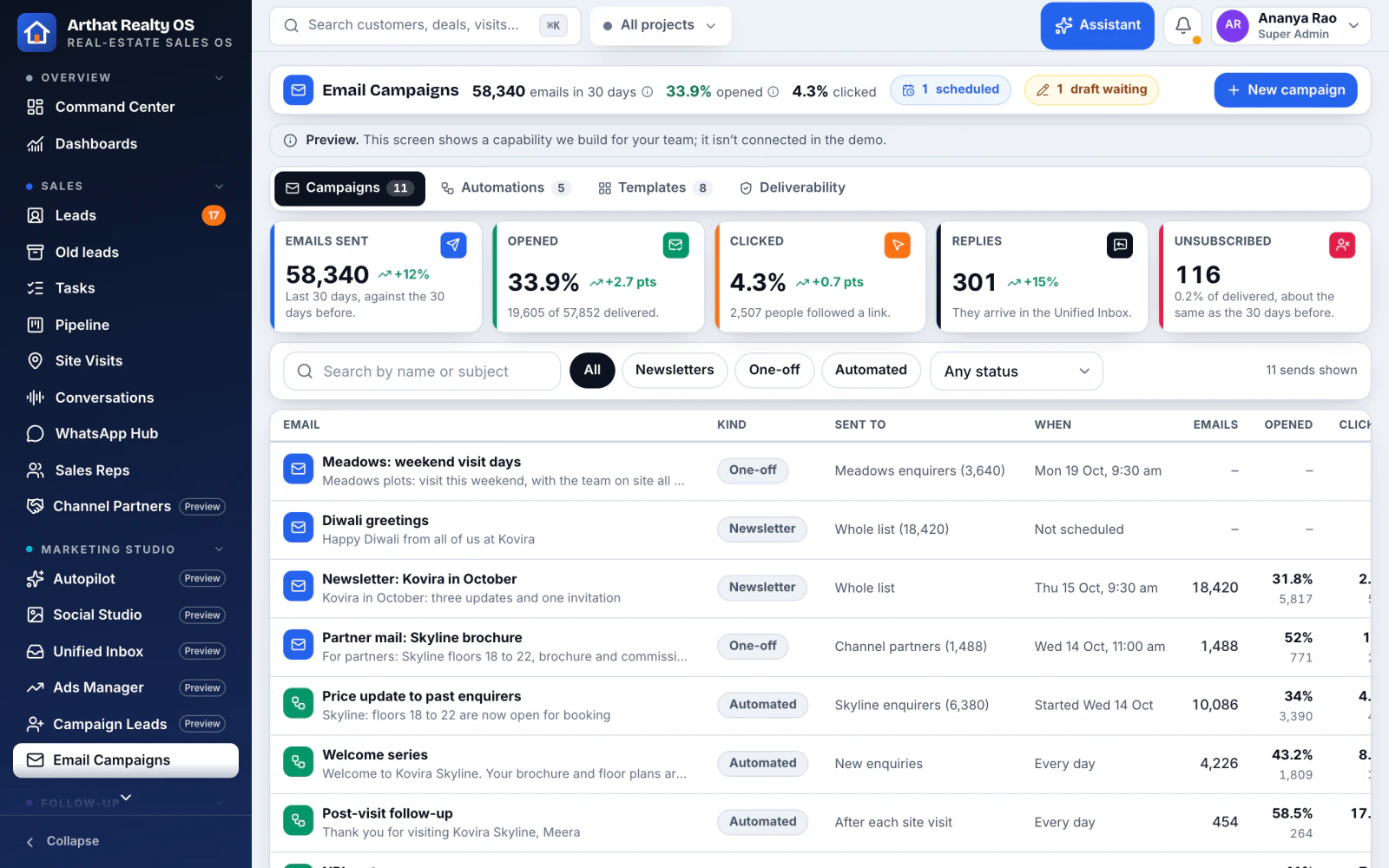
Task: Click the mail icon on Diwali greetings row
Action: (x=298, y=528)
